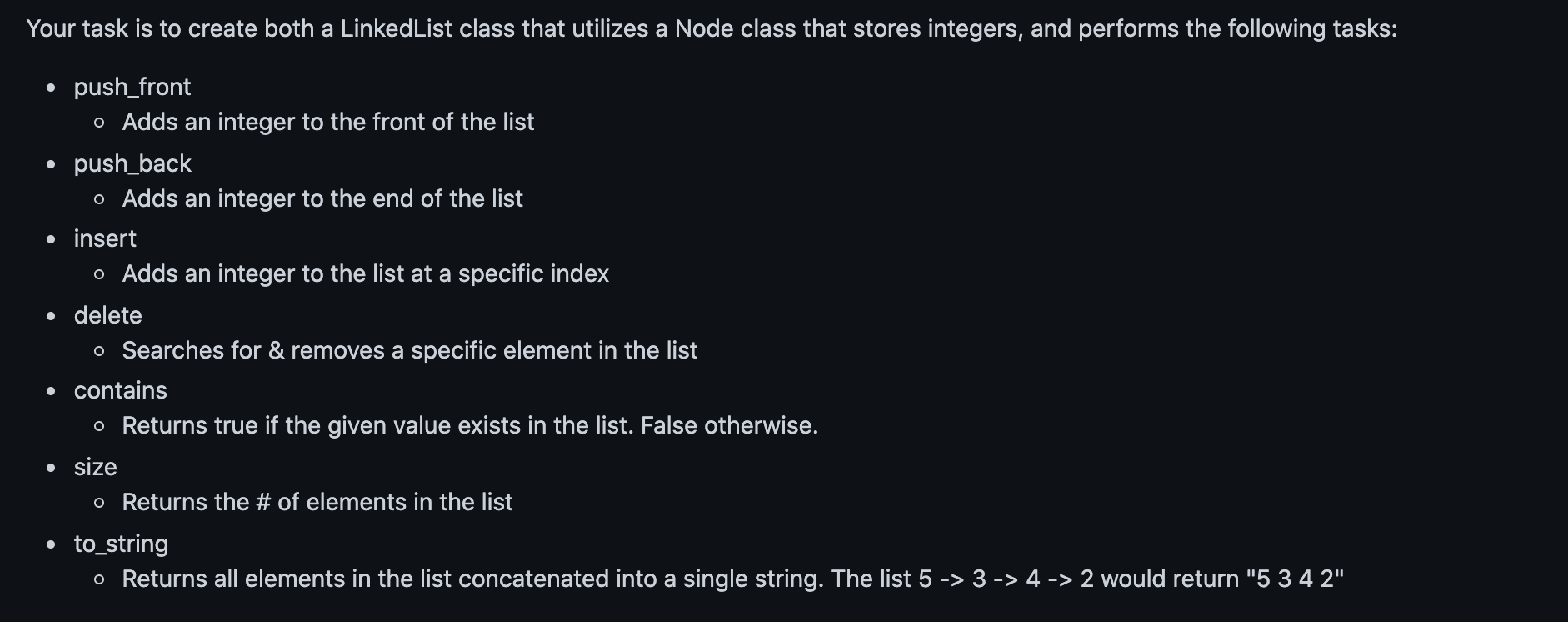Click the to_string list item text
1568x622 pixels.
(121, 544)
